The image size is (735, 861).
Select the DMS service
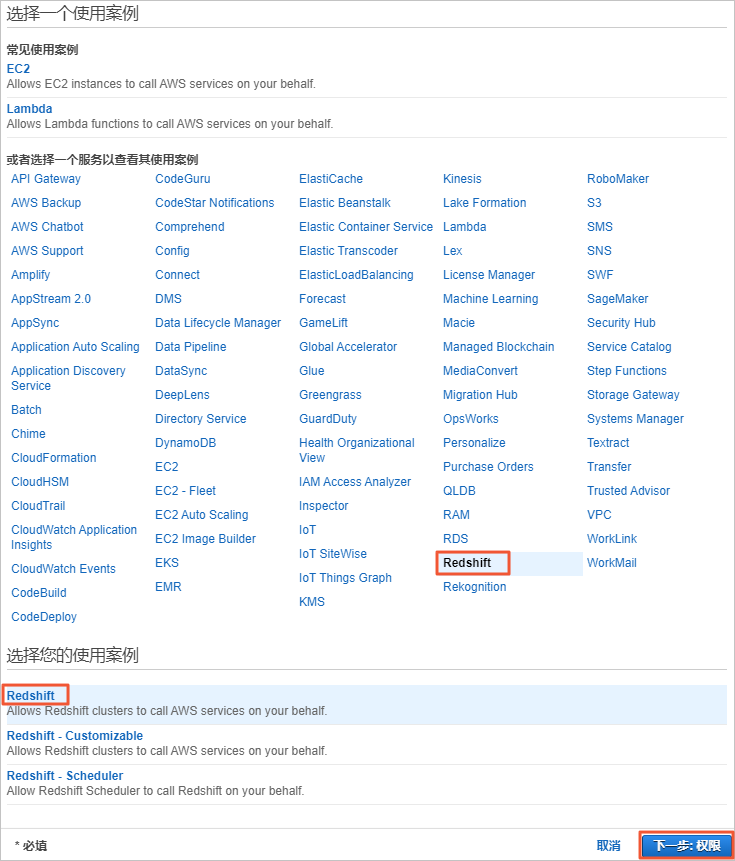click(169, 299)
